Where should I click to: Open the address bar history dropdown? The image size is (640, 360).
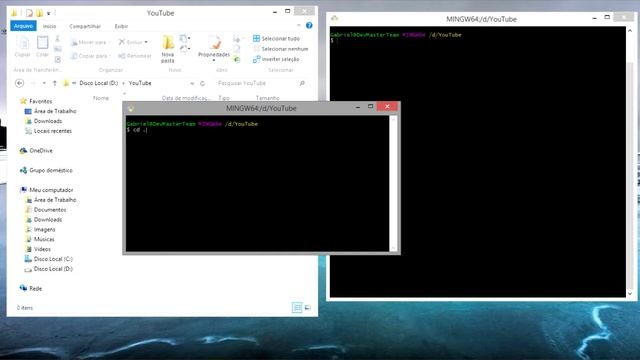pos(192,83)
